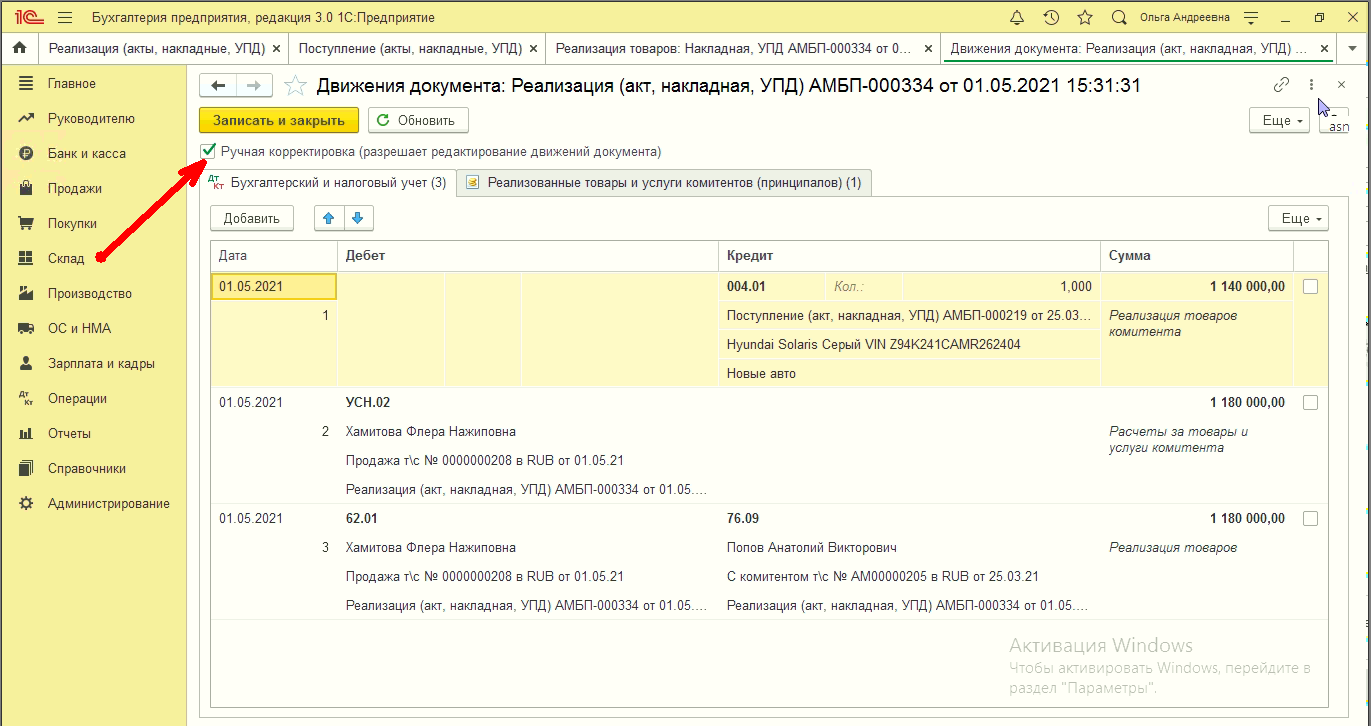Add this document to favorites star
The height and width of the screenshot is (726, 1371).
pyautogui.click(x=295, y=86)
